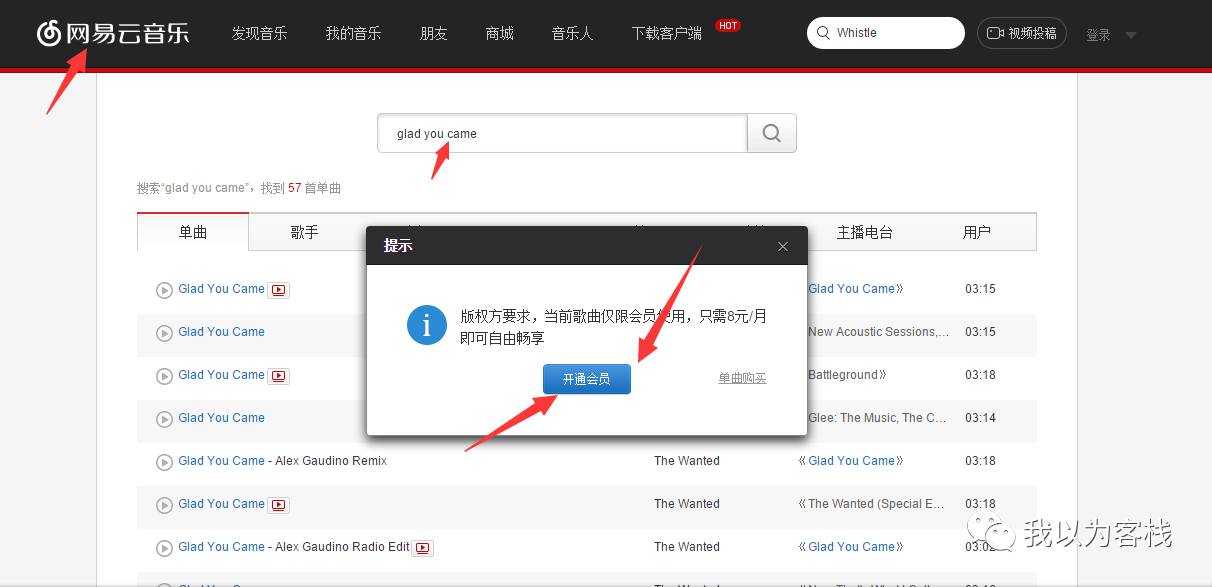
Task: Click the '03:18' duration in the Battleground row
Action: pyautogui.click(x=980, y=375)
